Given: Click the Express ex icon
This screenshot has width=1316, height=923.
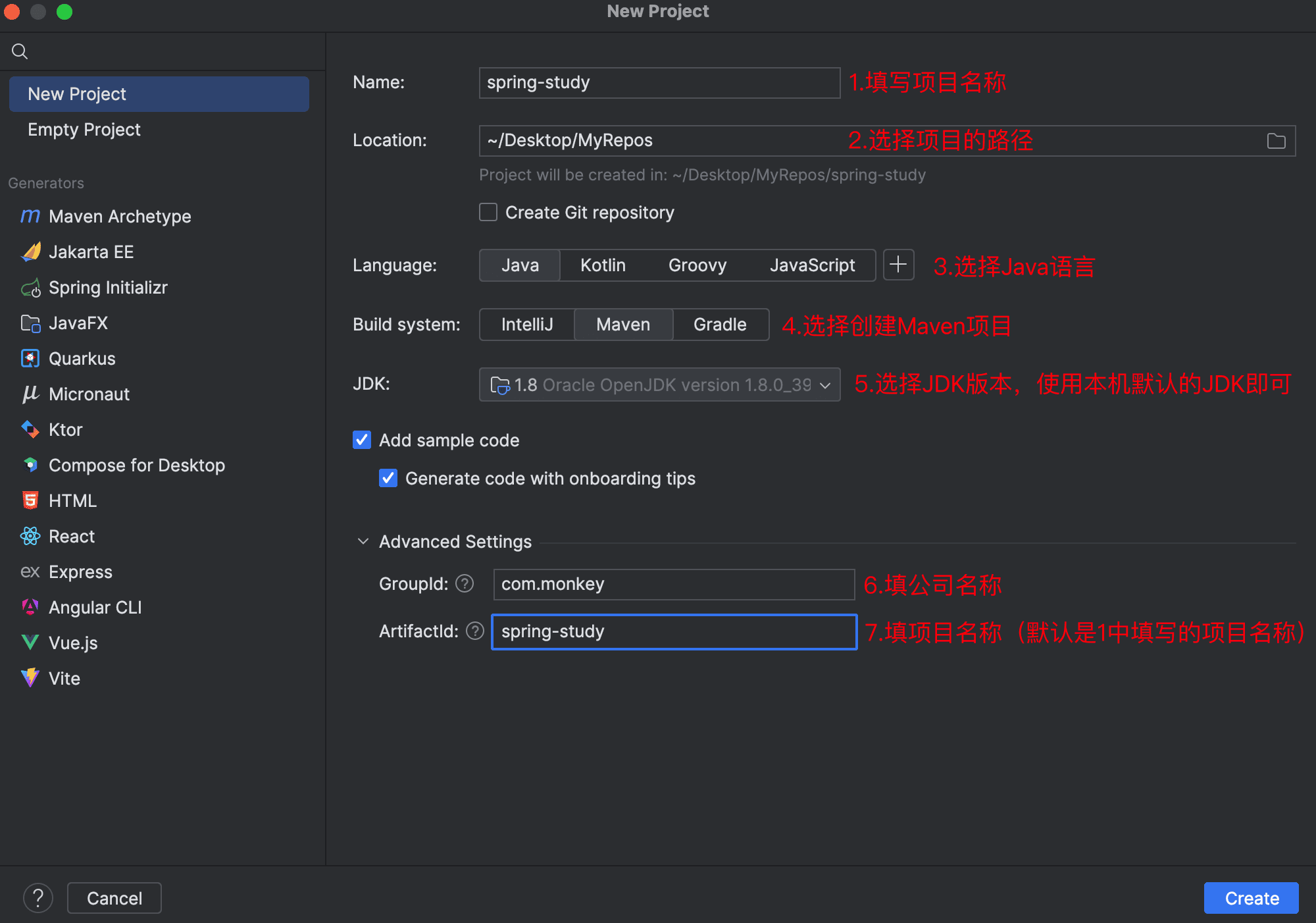Looking at the screenshot, I should (30, 571).
